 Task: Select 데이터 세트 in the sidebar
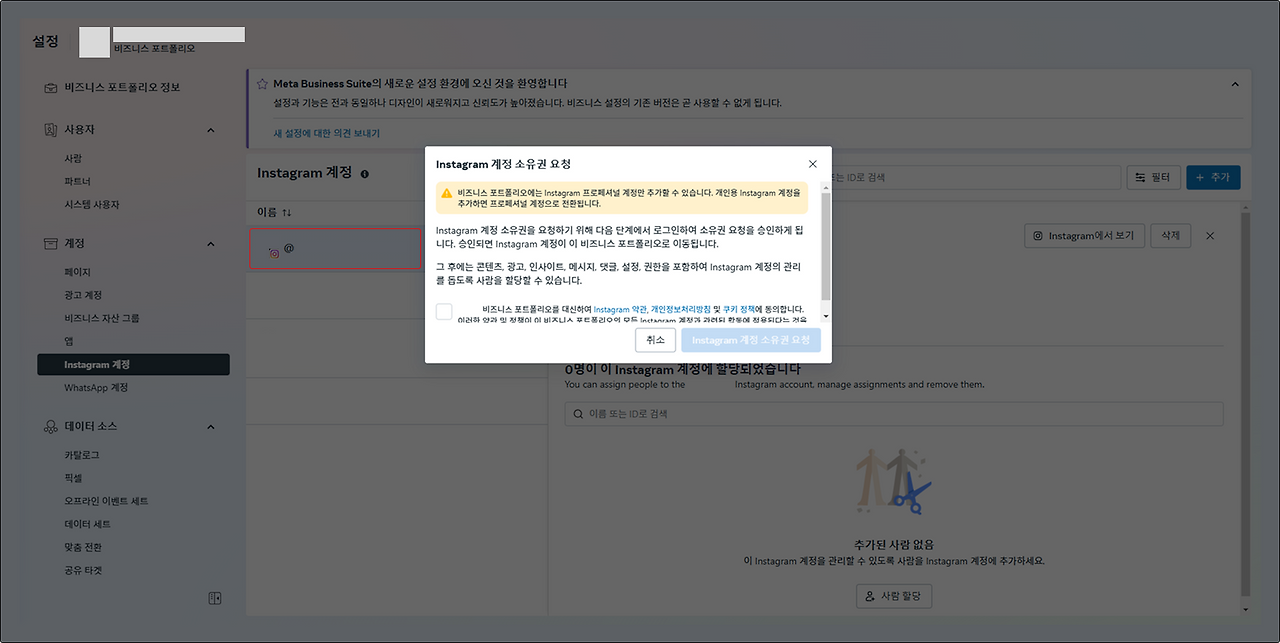point(88,525)
